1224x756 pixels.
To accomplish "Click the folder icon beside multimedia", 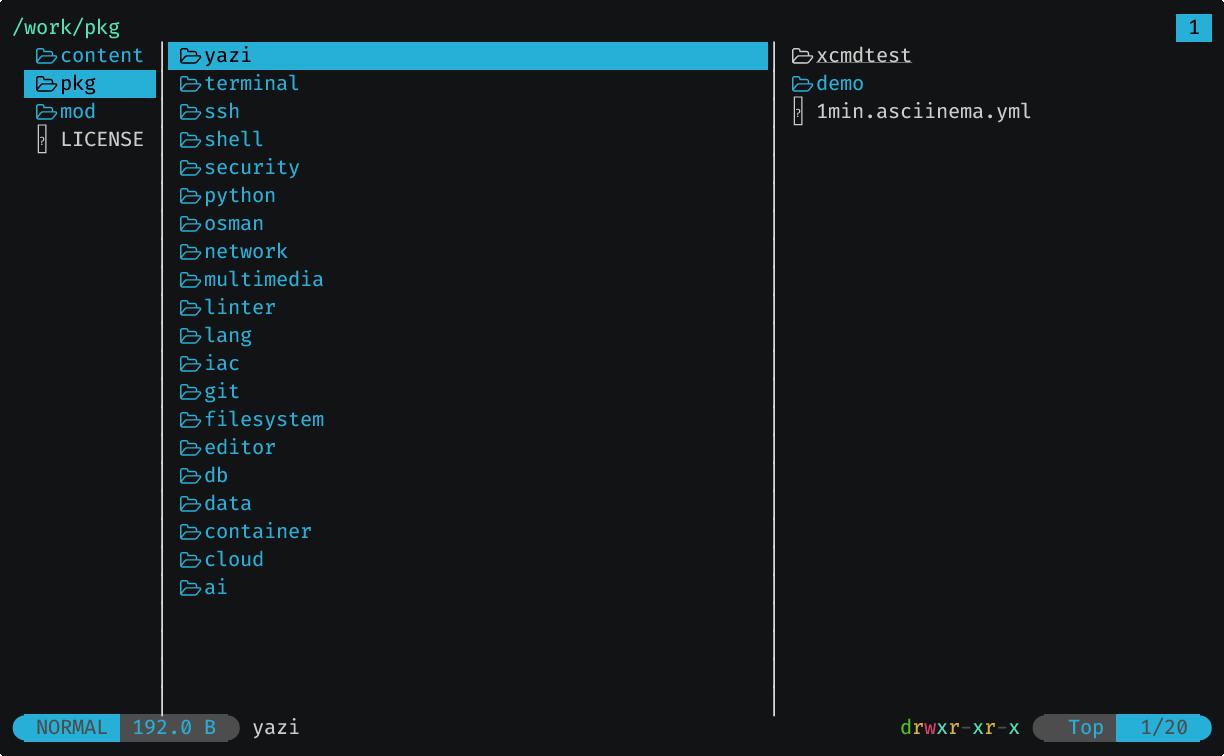I will click(190, 280).
